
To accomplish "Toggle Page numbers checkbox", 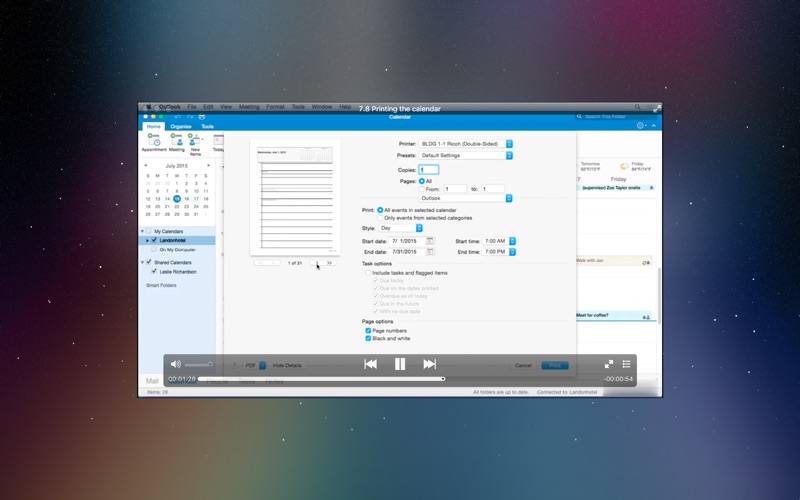I will coord(368,331).
